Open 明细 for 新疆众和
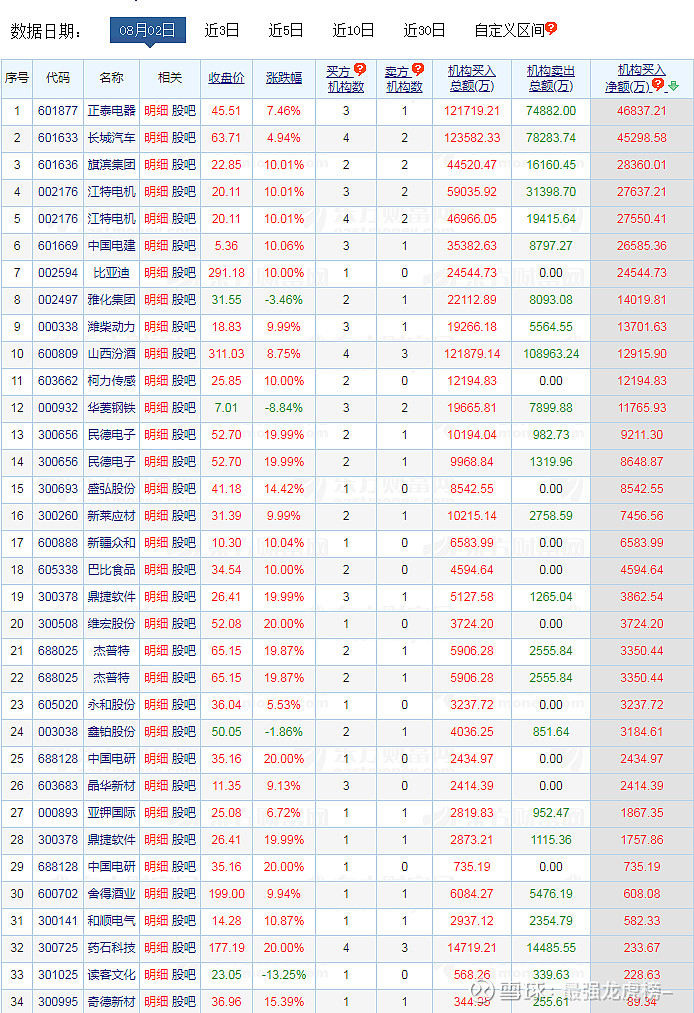Viewport: 694px width, 1013px height. pyautogui.click(x=156, y=543)
